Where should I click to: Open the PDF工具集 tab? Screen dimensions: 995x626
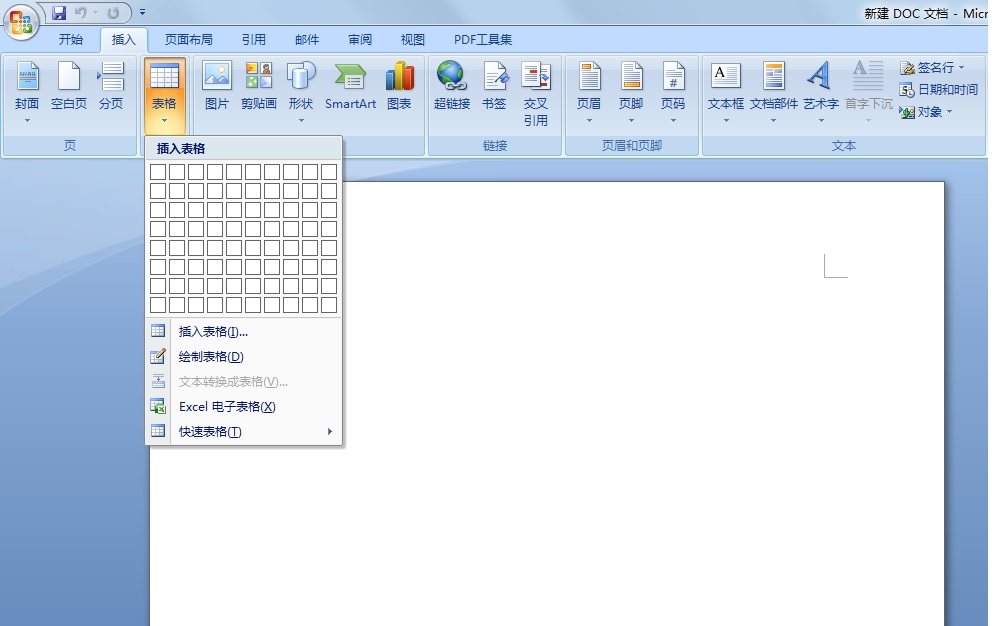(x=483, y=39)
